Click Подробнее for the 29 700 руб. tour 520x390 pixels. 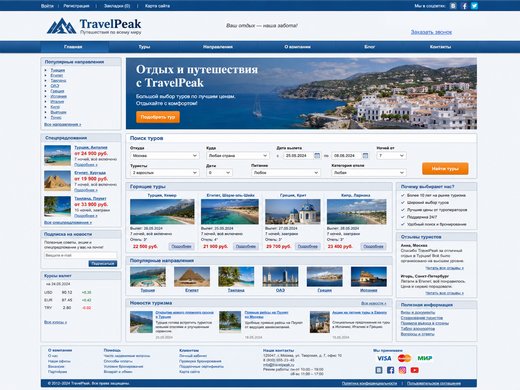(x=307, y=246)
